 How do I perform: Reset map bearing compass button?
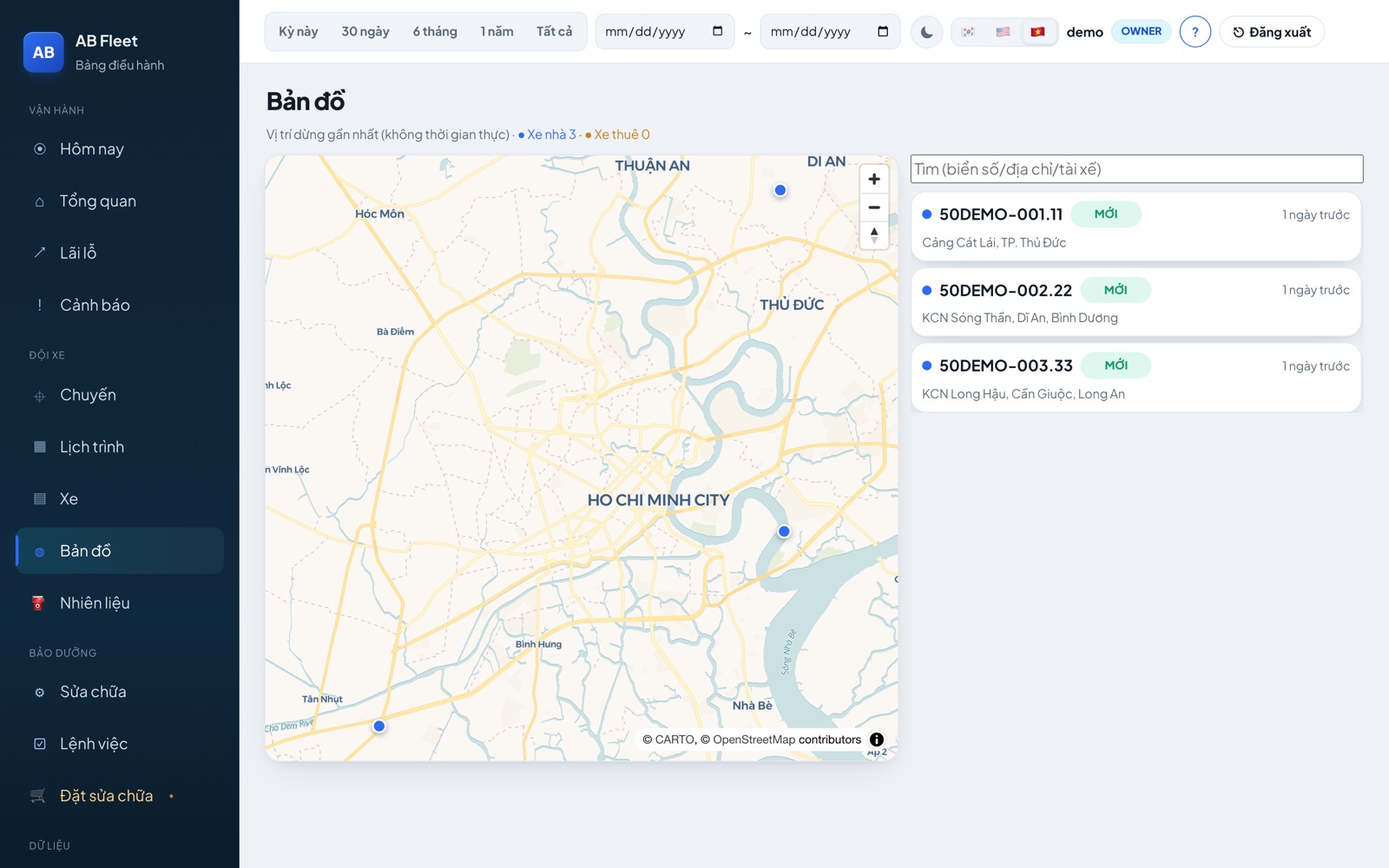[874, 235]
